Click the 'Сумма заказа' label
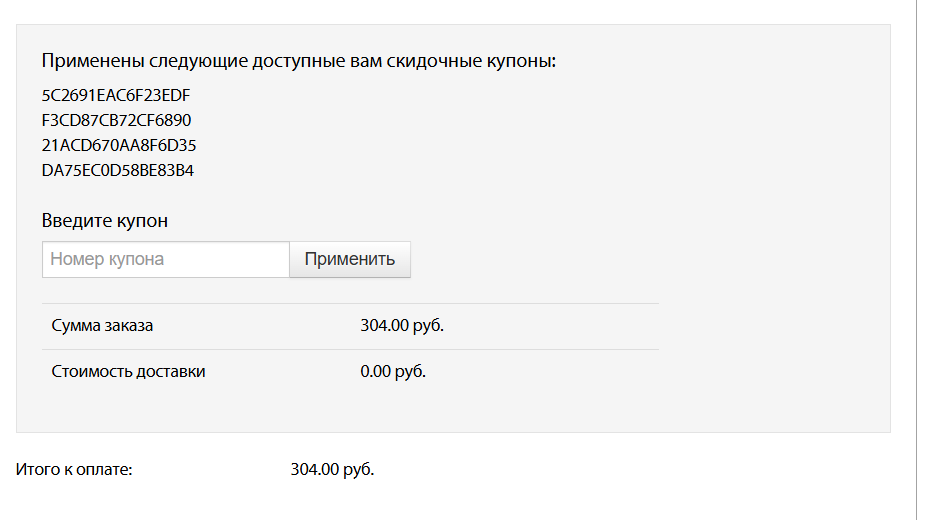Image resolution: width=936 pixels, height=520 pixels. click(102, 326)
